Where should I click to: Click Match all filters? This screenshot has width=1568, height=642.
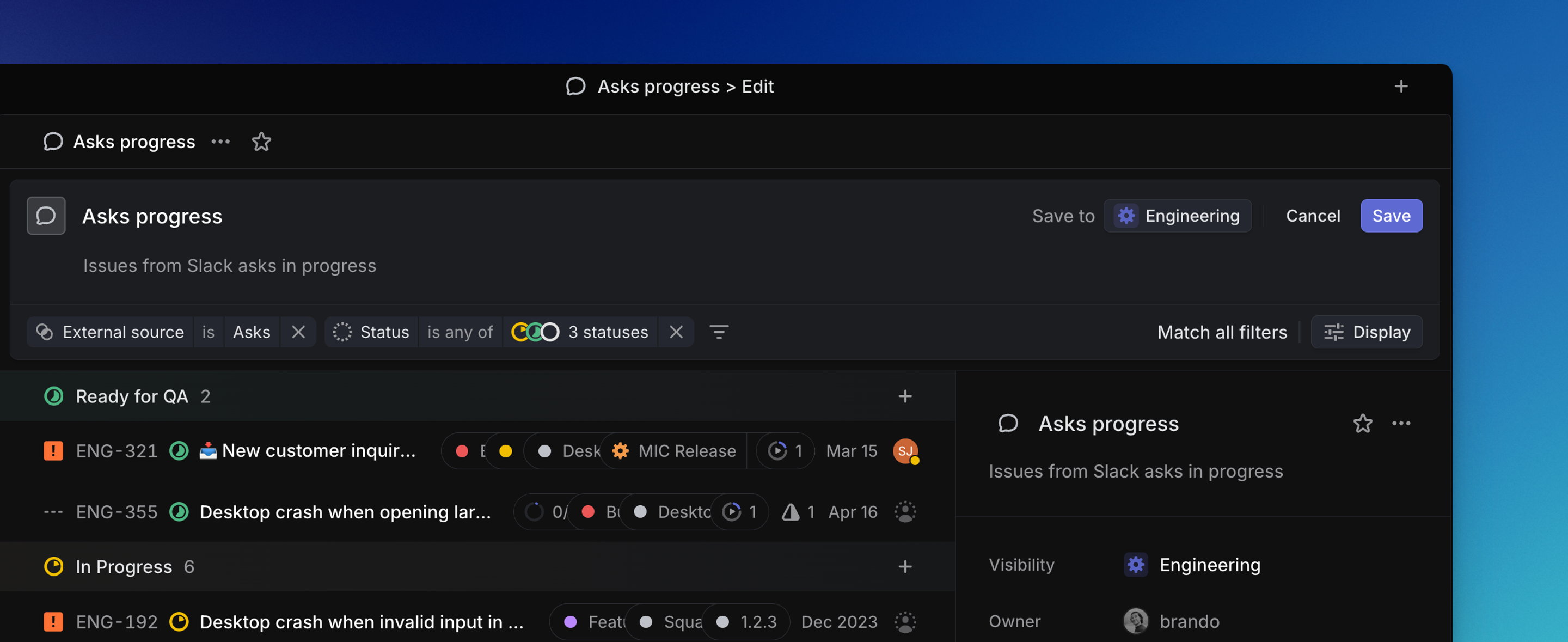(x=1222, y=332)
